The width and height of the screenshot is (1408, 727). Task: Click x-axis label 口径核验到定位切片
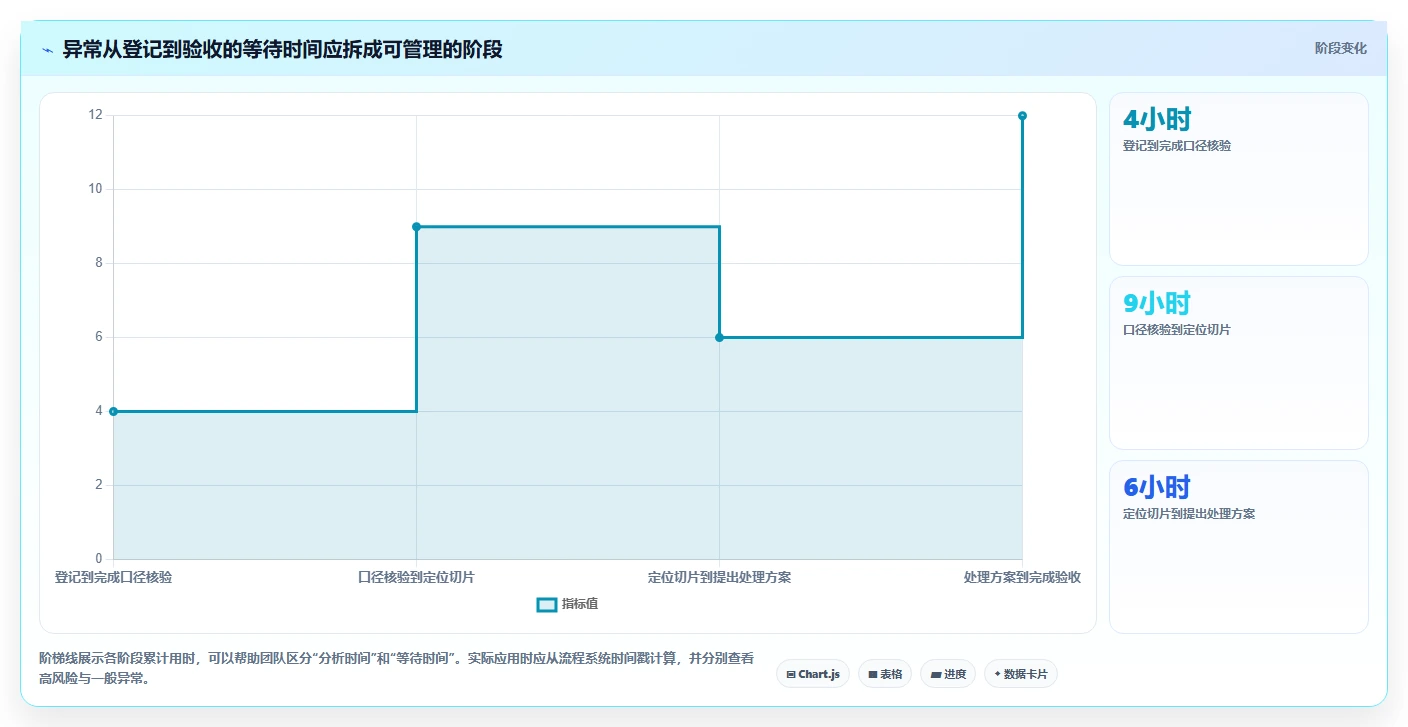pos(416,577)
